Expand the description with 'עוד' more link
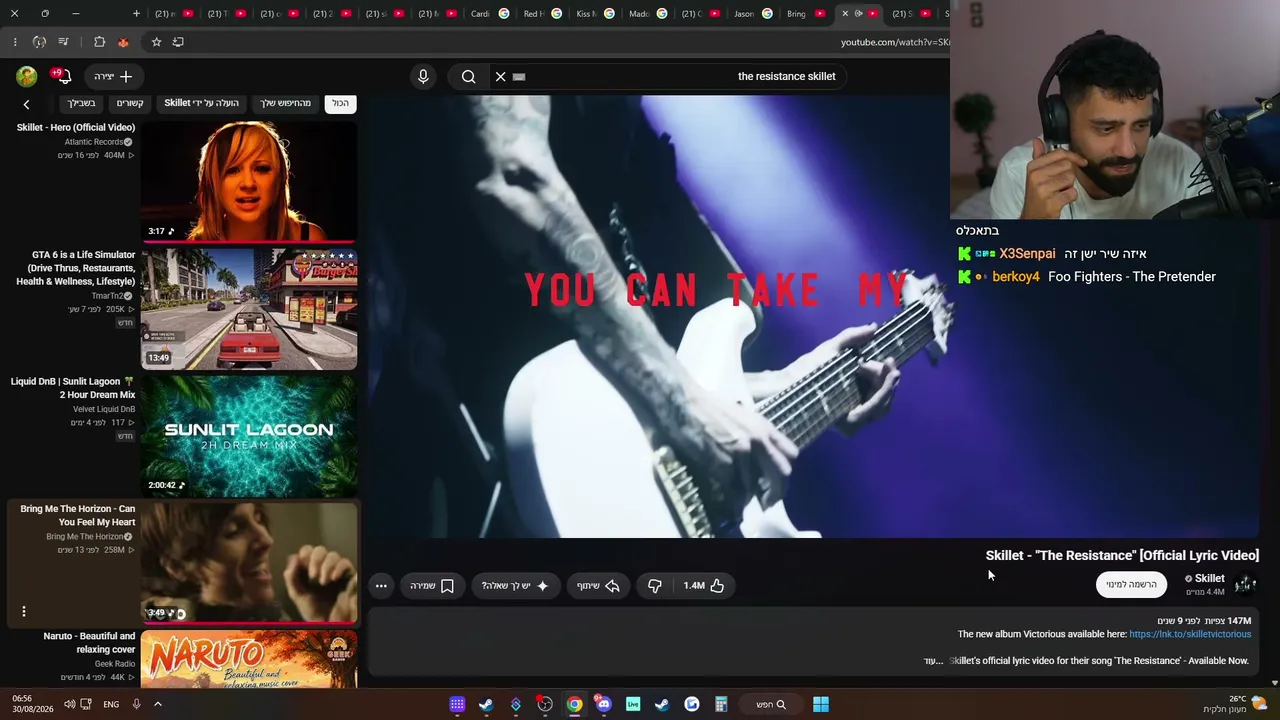The width and height of the screenshot is (1280, 720). (933, 661)
